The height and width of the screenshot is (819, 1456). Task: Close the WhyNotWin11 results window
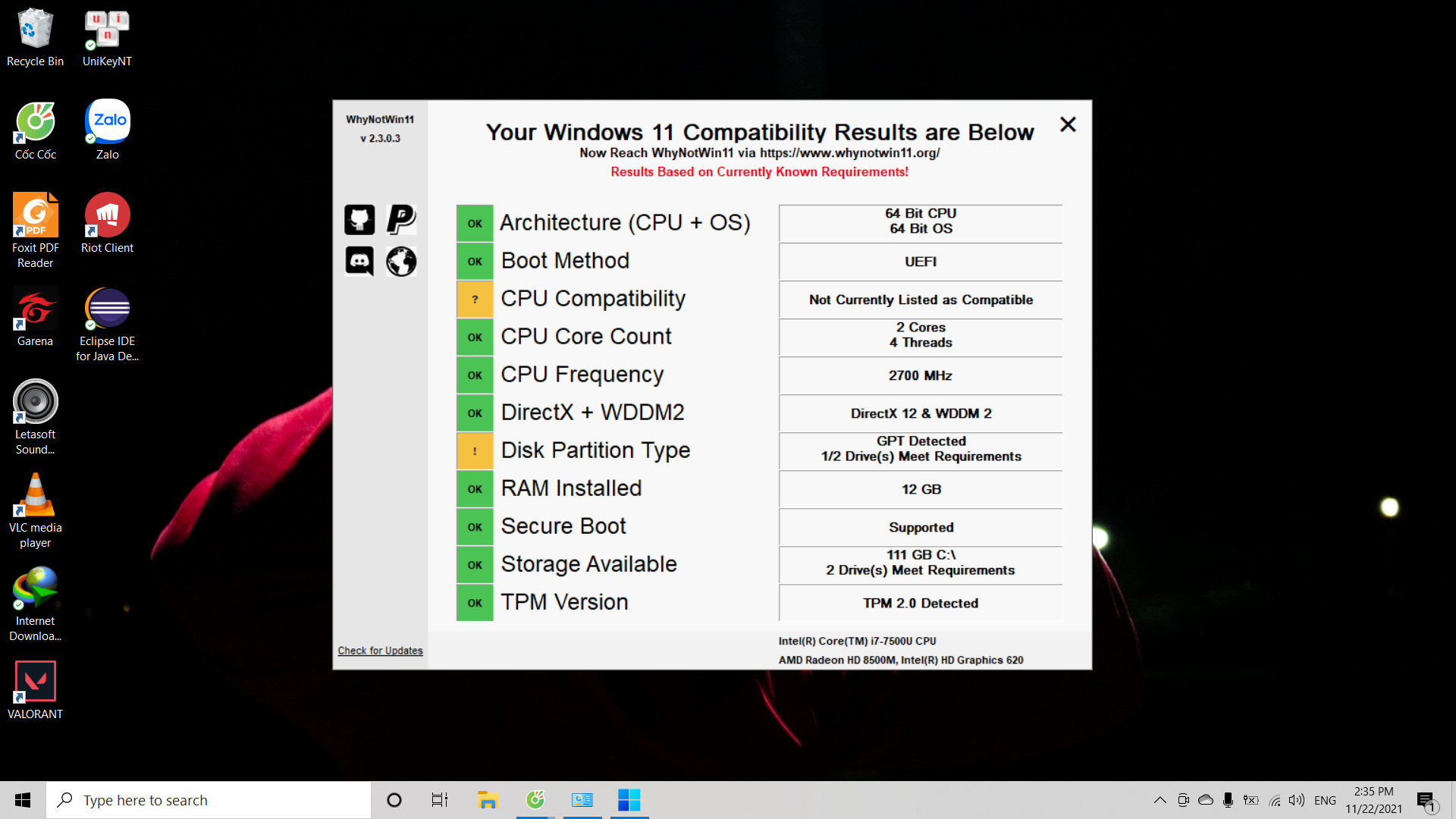(1068, 124)
